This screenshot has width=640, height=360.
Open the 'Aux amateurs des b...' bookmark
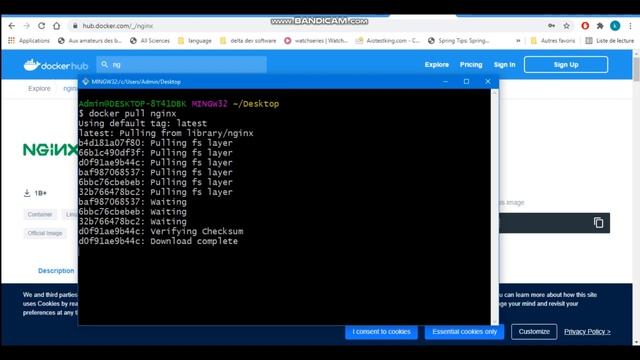(90, 40)
